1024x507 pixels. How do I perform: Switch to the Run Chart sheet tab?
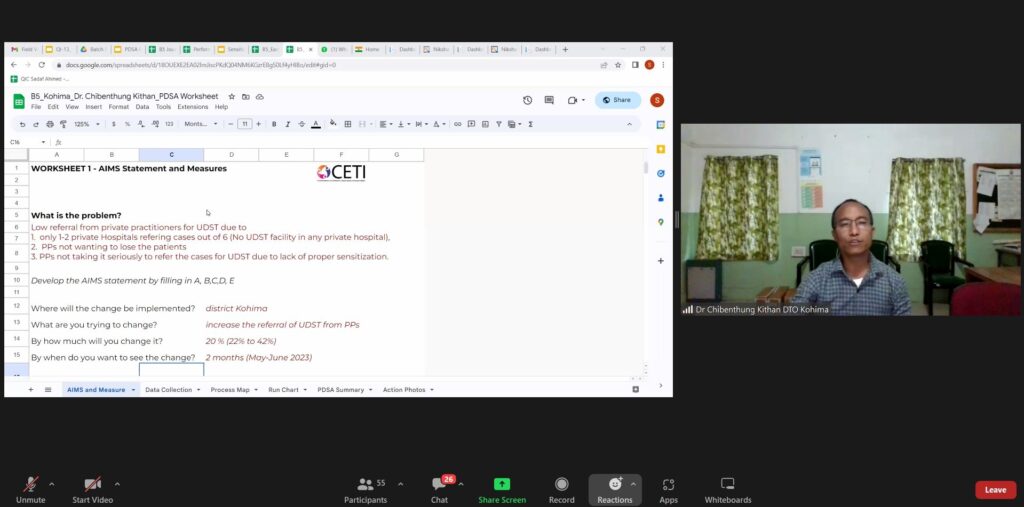coord(285,389)
